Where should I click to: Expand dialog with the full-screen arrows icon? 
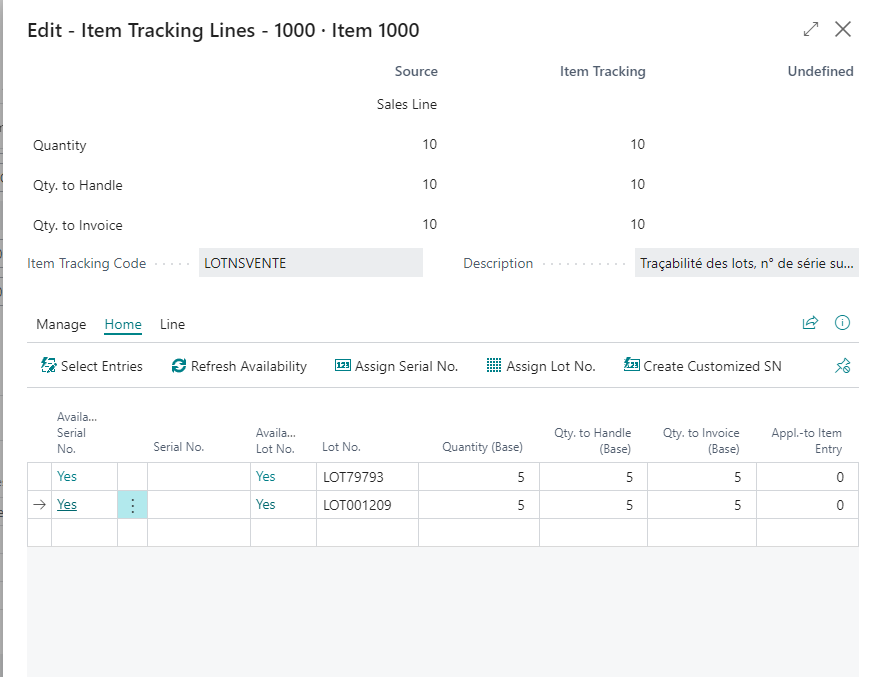point(811,30)
